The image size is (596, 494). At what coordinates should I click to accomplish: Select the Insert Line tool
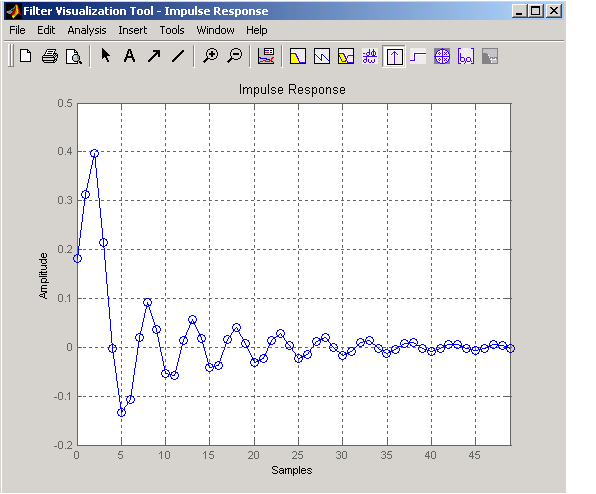pos(178,56)
